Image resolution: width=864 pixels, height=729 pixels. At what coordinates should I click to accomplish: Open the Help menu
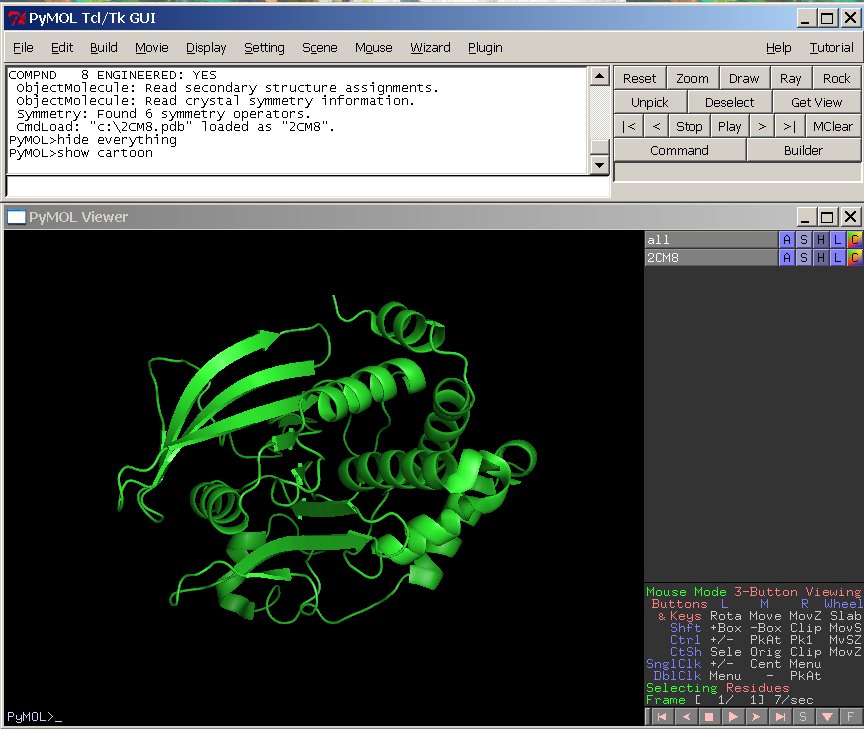pos(779,48)
